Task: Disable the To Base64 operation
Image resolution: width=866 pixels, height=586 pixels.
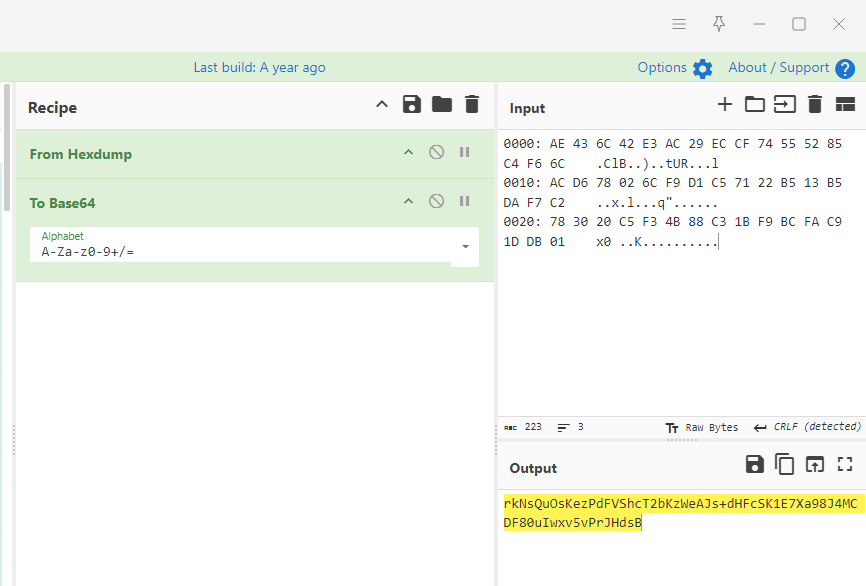Action: click(x=436, y=202)
